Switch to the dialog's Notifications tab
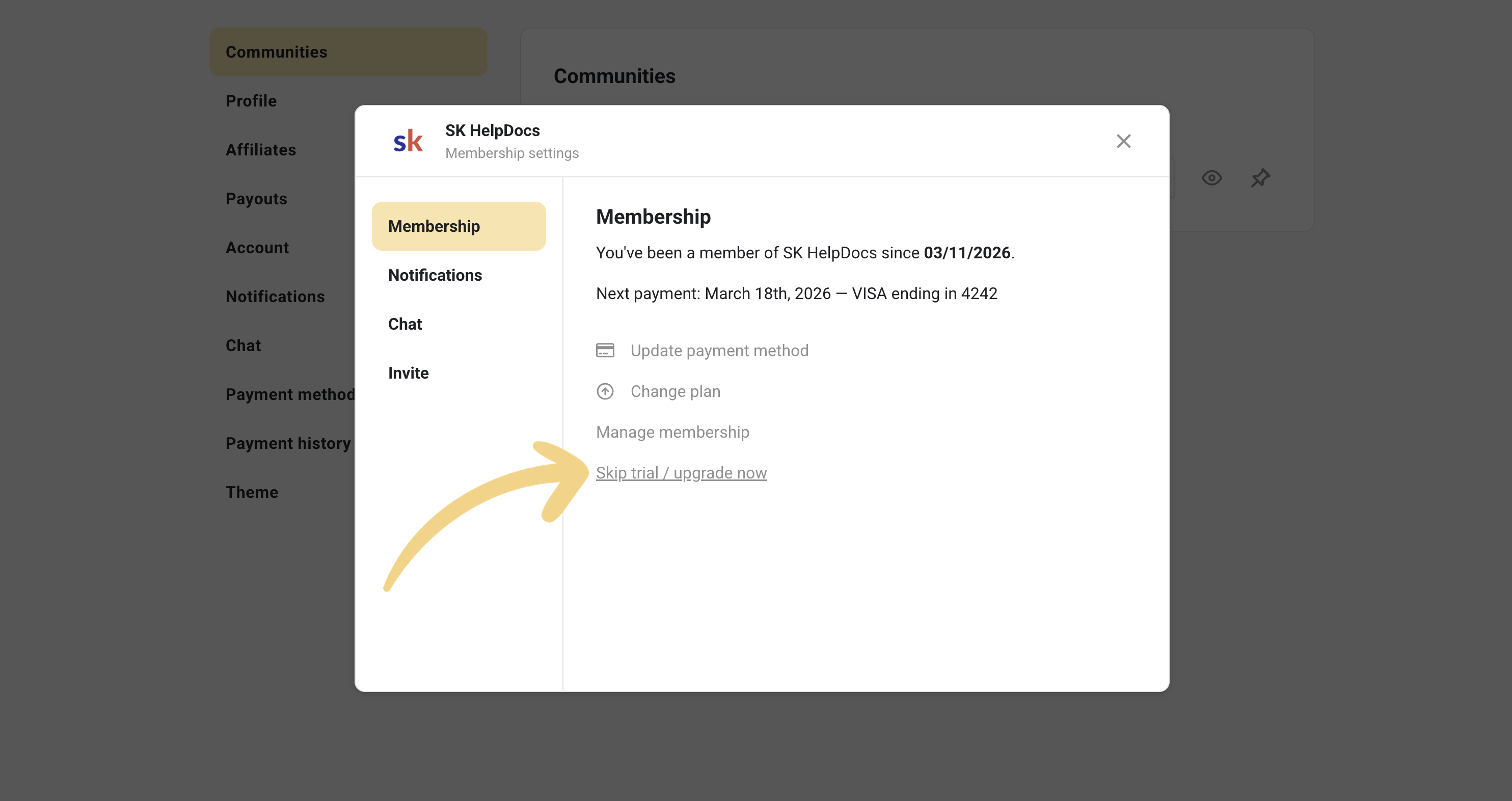Viewport: 1512px width, 801px height. pos(435,275)
